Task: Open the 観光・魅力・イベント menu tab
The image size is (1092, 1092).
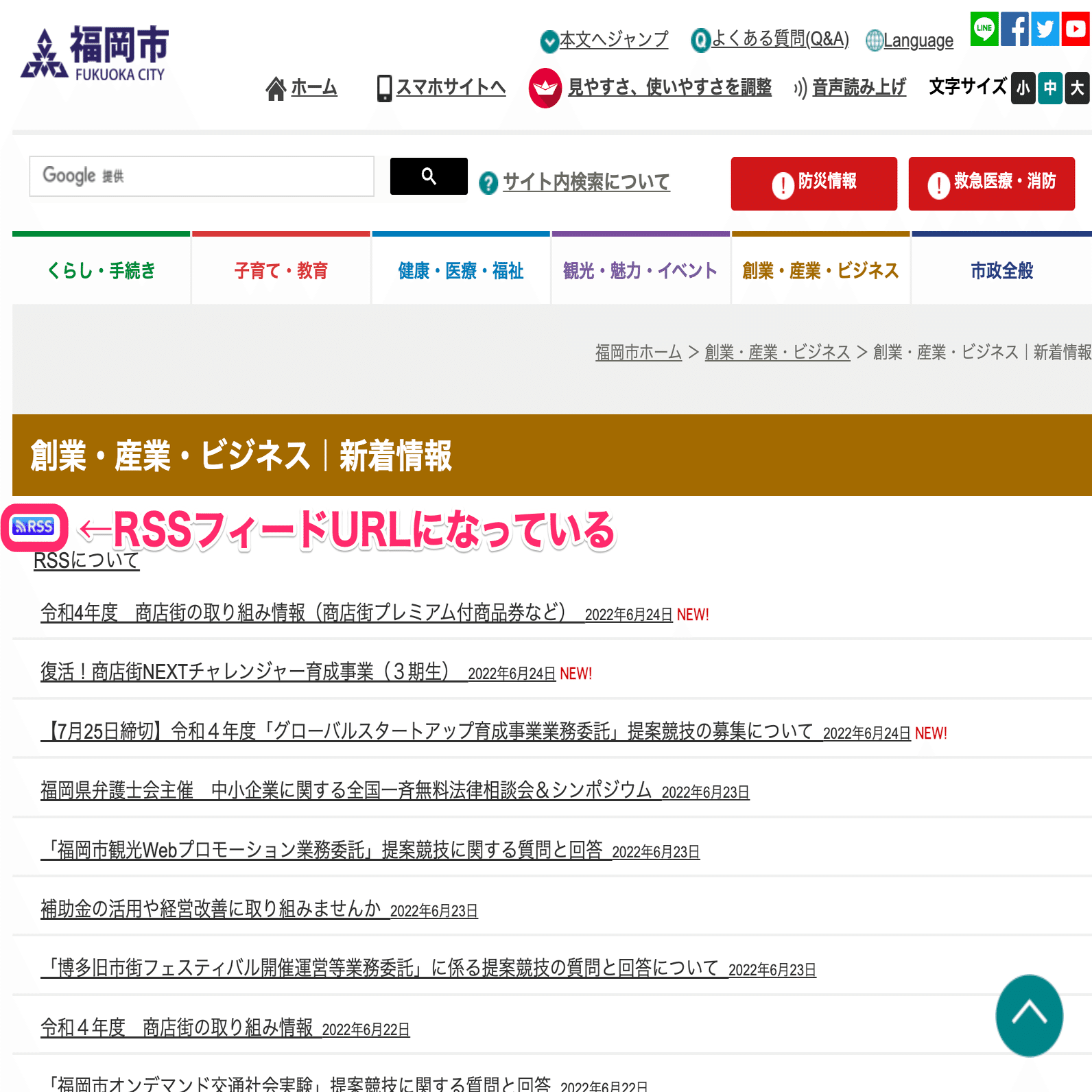Action: tap(641, 268)
